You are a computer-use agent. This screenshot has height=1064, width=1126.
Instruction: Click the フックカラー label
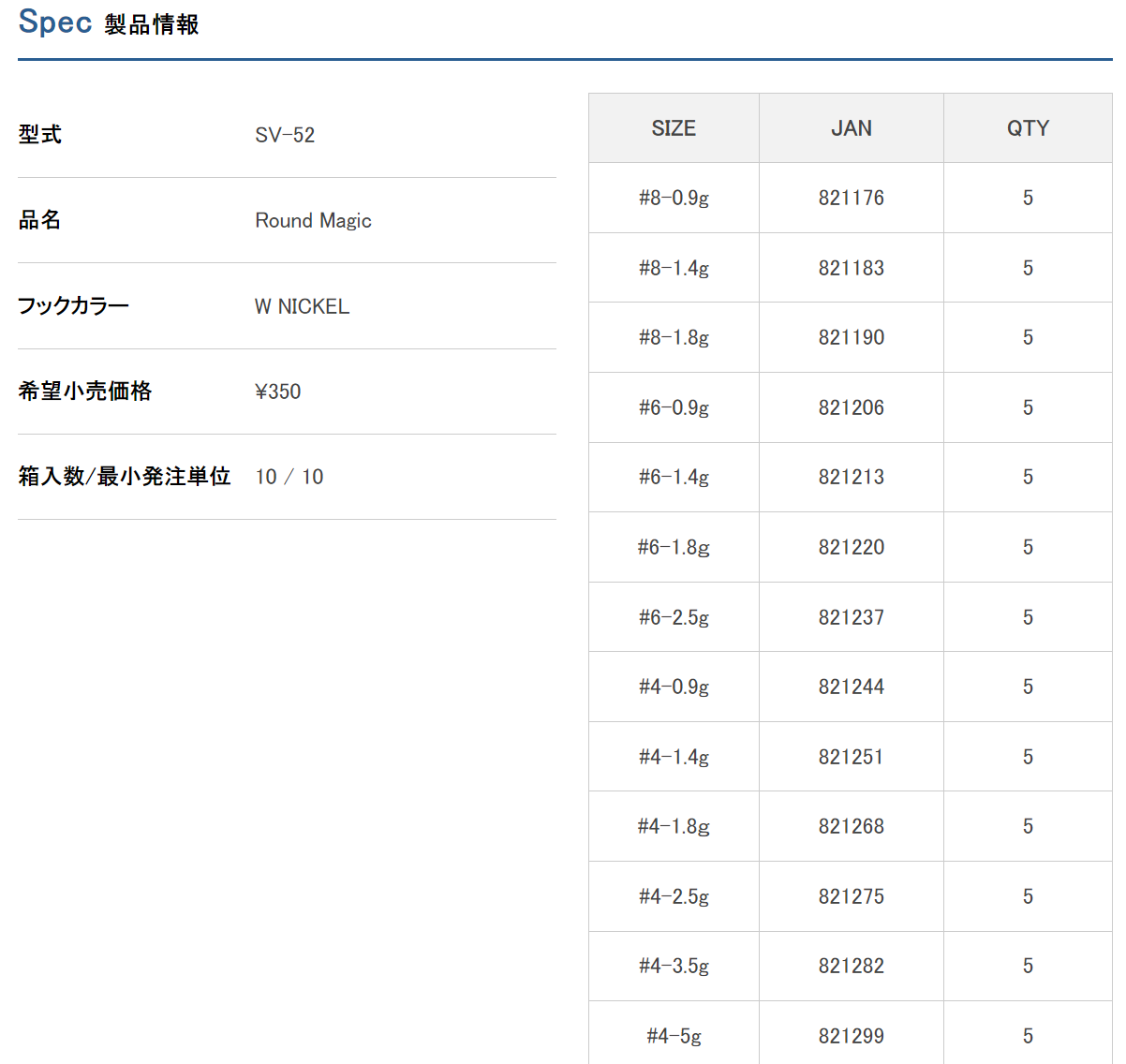pyautogui.click(x=73, y=305)
